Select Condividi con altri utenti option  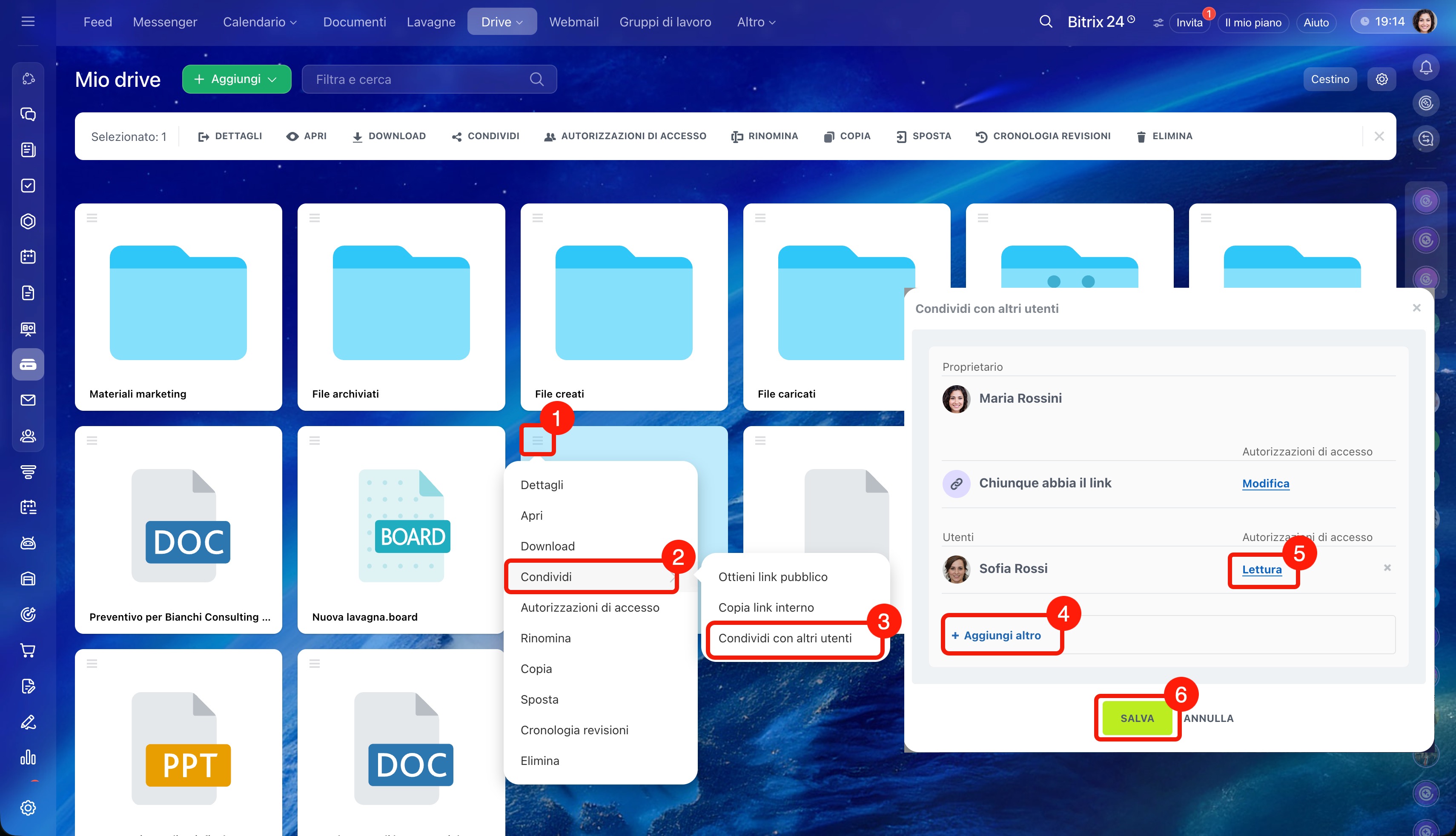[x=785, y=638]
